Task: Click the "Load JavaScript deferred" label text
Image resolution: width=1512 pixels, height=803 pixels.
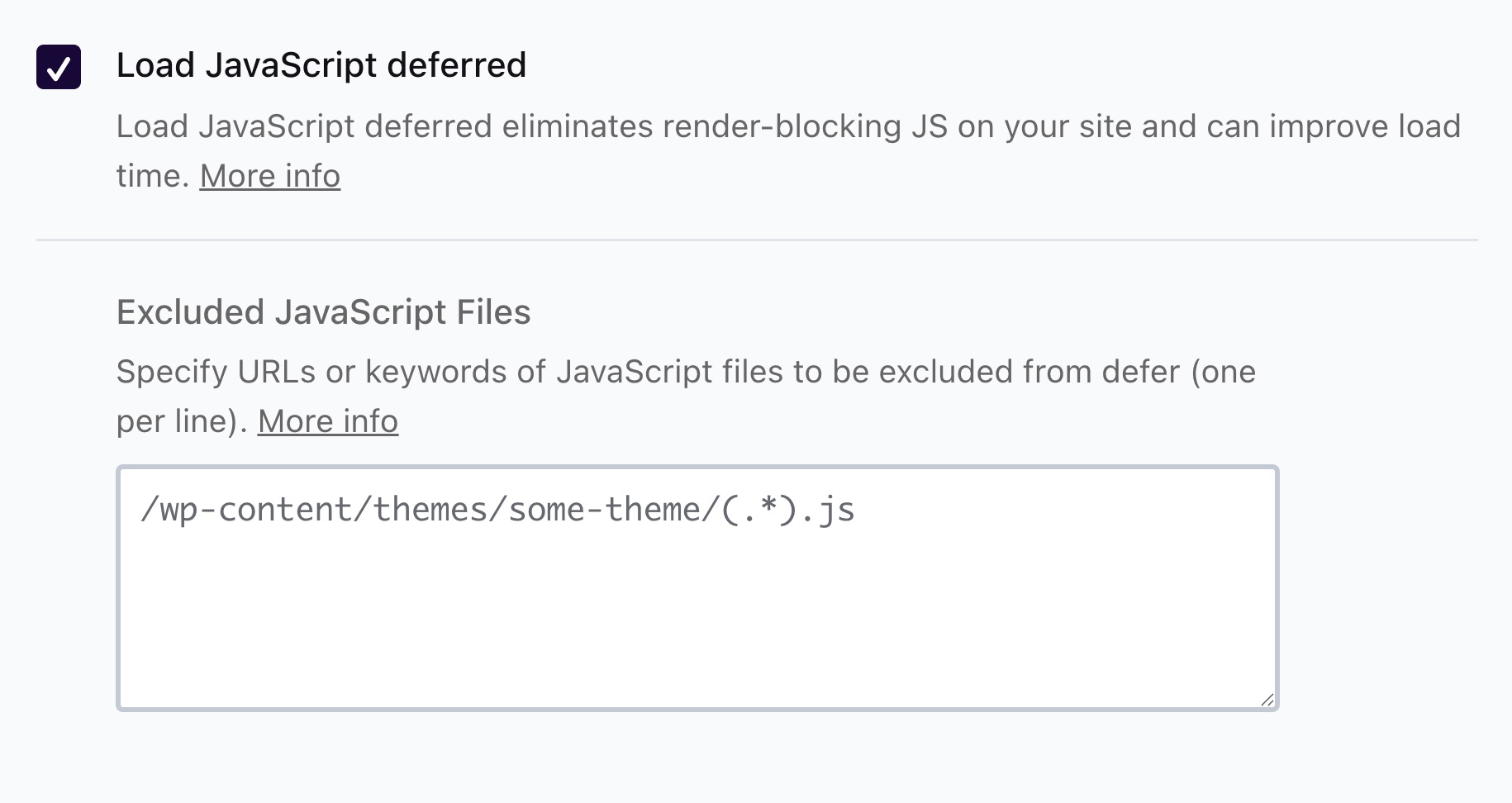Action: point(321,65)
